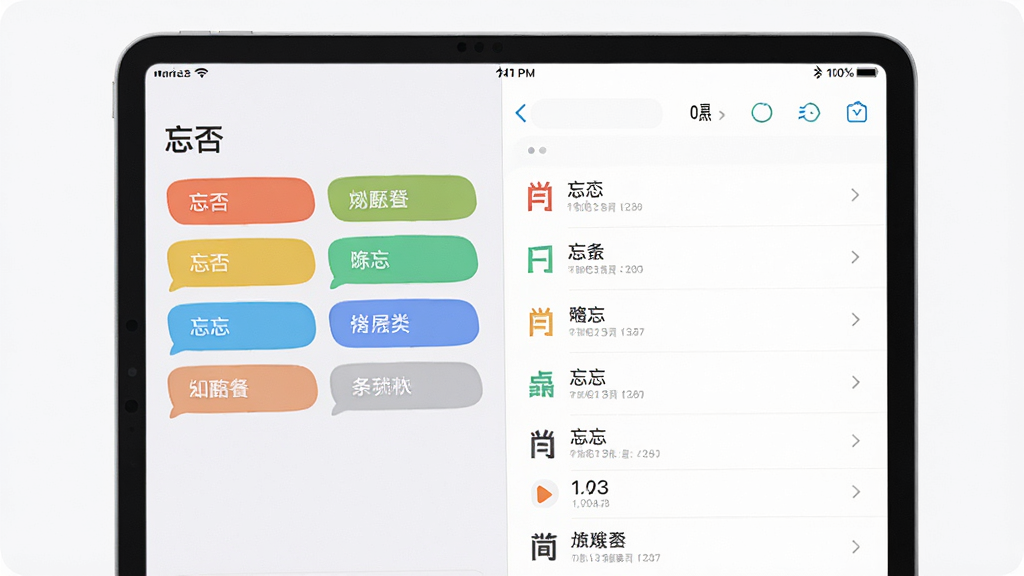Click the clipboard checkmark icon
The image size is (1024, 576).
pos(857,112)
